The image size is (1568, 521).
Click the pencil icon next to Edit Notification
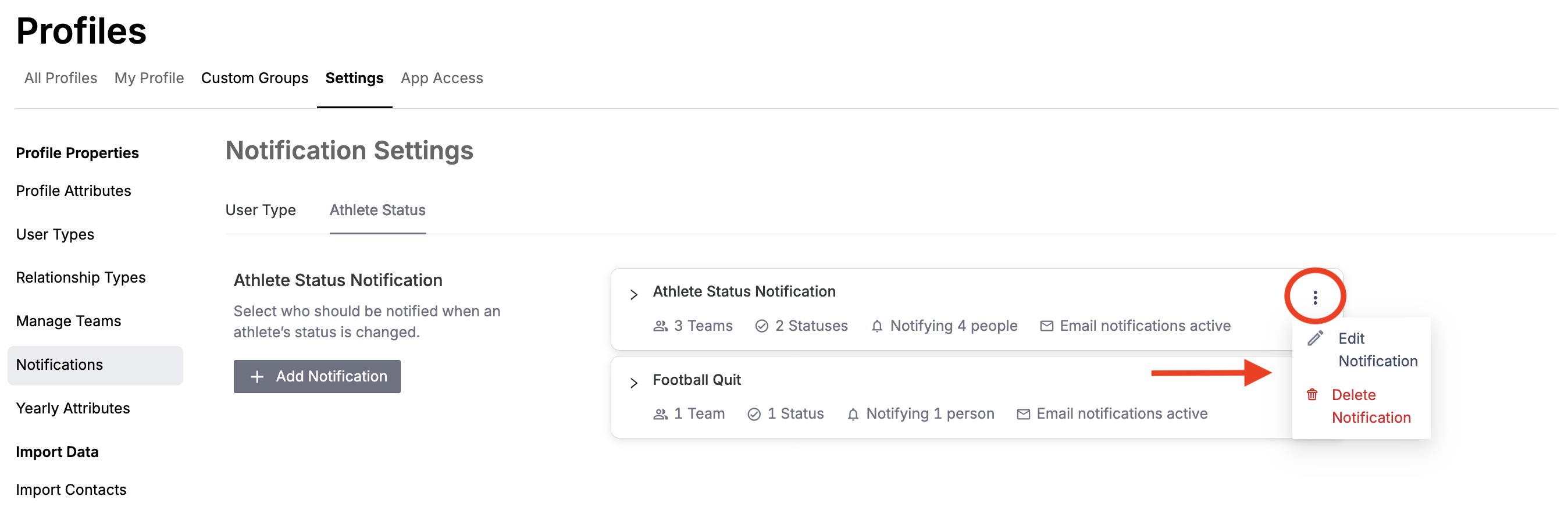[x=1317, y=338]
